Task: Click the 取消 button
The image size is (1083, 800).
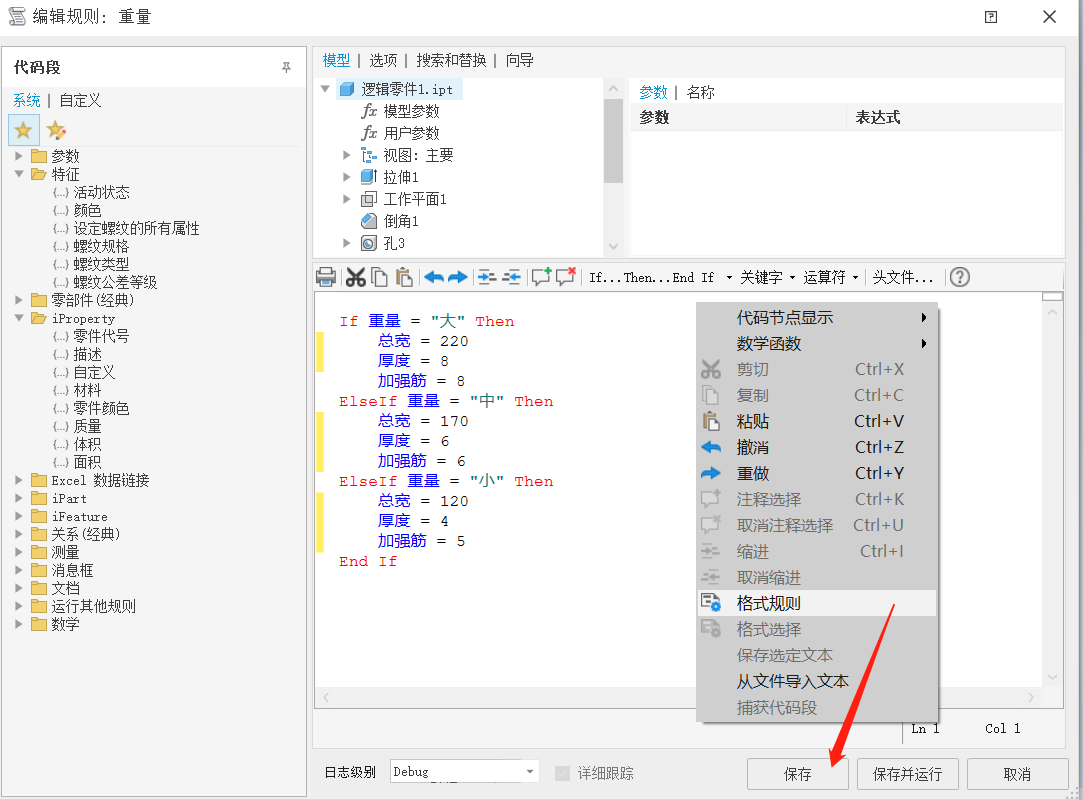Action: click(x=1017, y=774)
